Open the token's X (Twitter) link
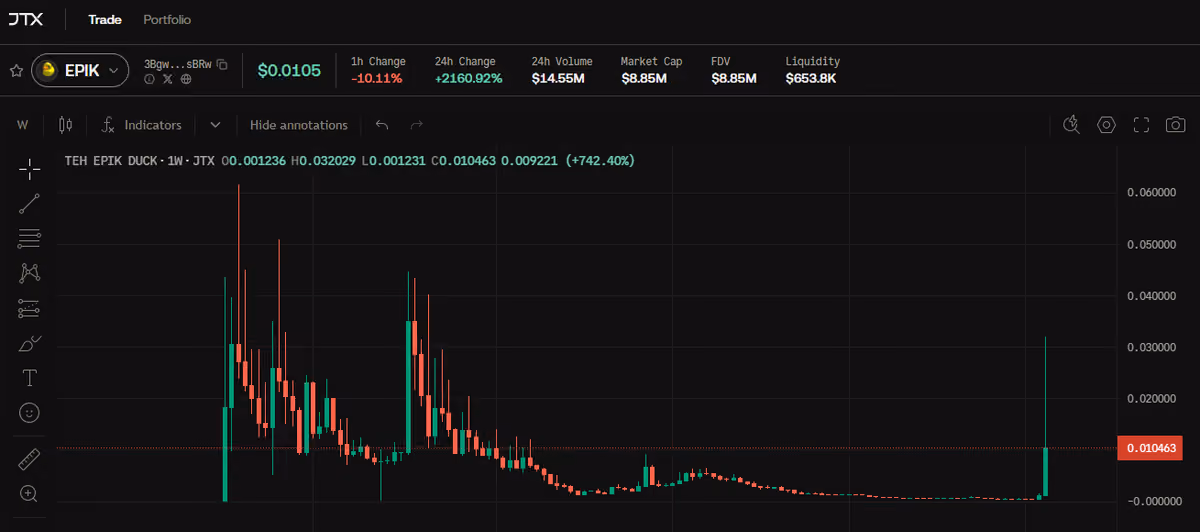Viewport: 1200px width, 532px height. (x=168, y=78)
